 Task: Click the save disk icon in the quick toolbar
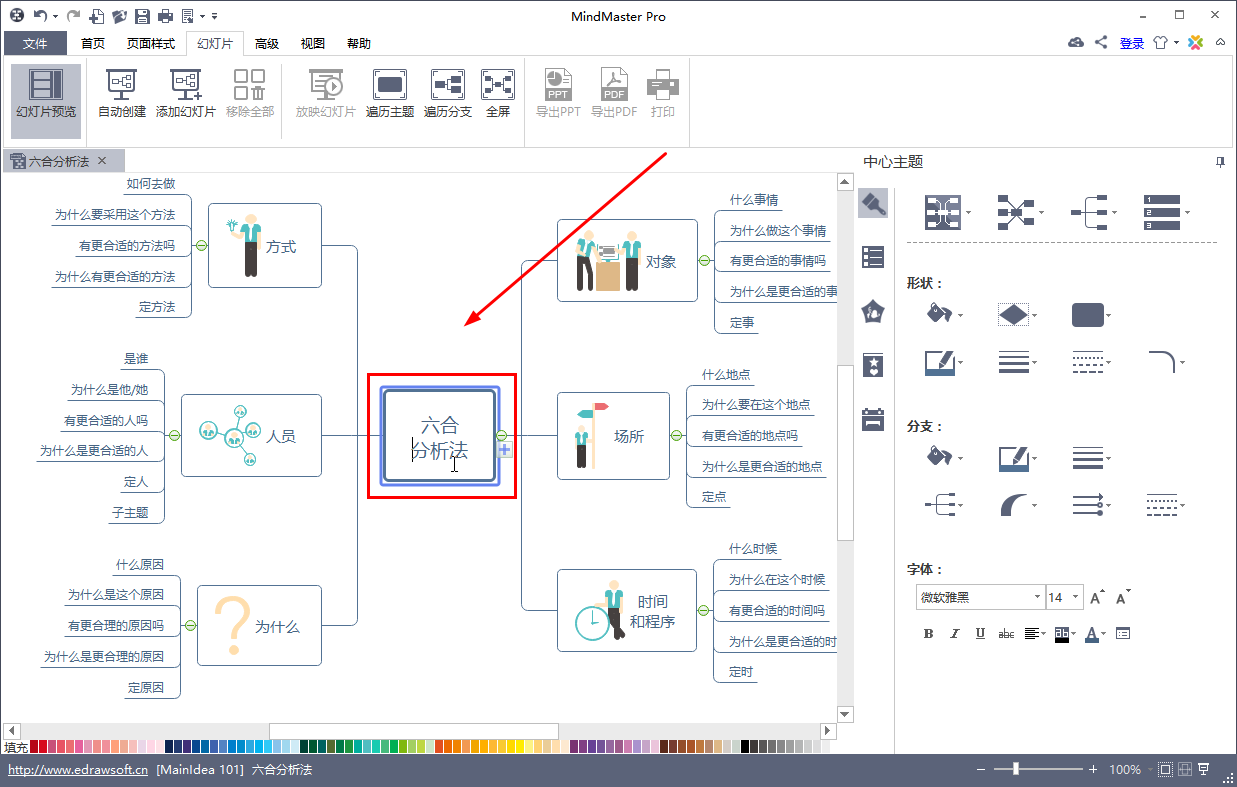[x=142, y=16]
